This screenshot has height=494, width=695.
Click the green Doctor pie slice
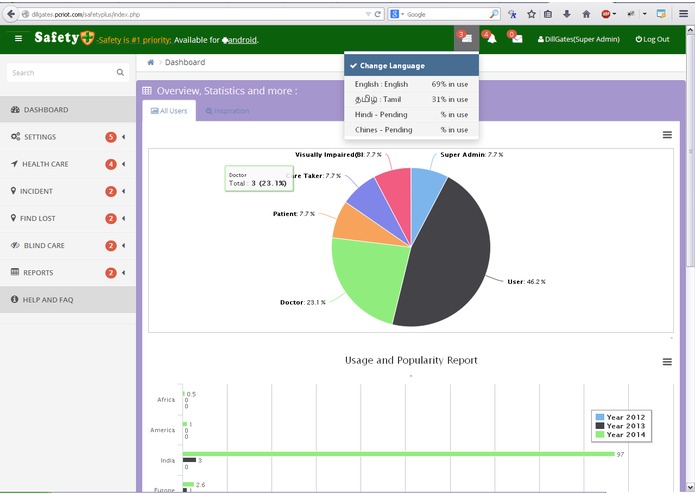(x=370, y=277)
